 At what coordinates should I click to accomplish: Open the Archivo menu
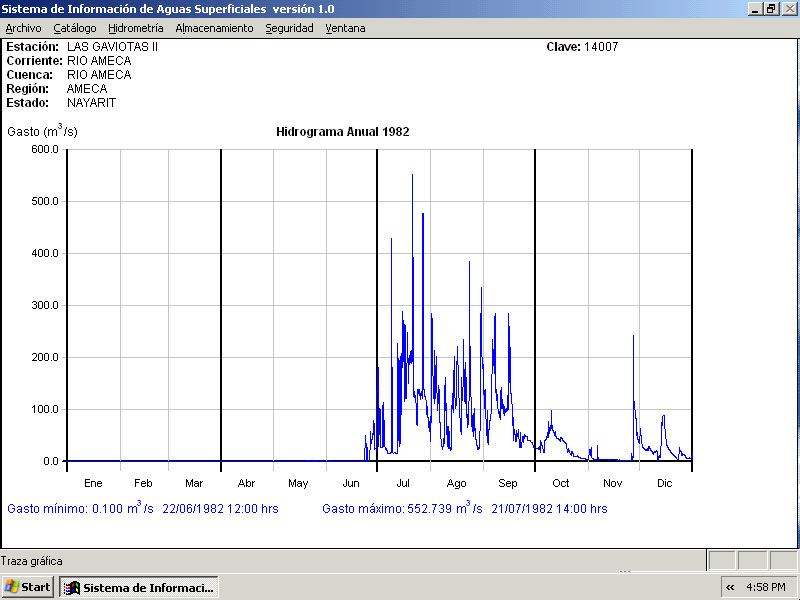tap(23, 28)
